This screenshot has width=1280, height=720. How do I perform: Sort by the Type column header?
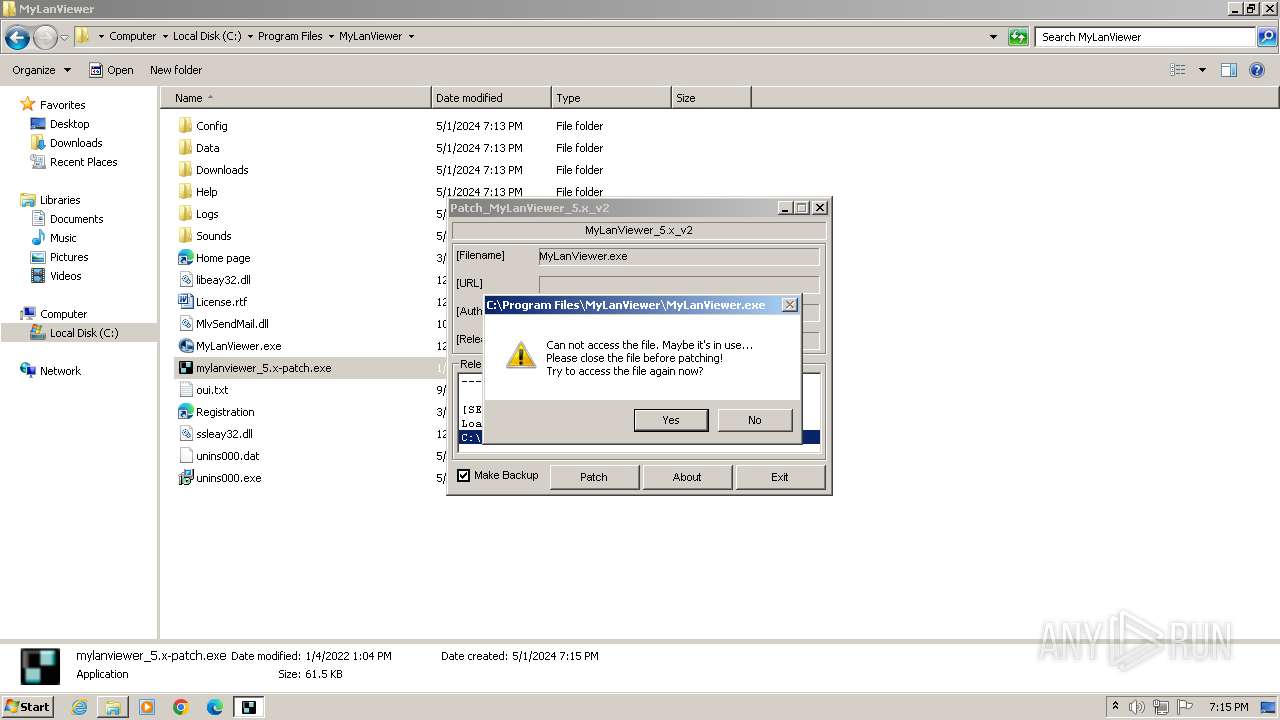point(611,98)
